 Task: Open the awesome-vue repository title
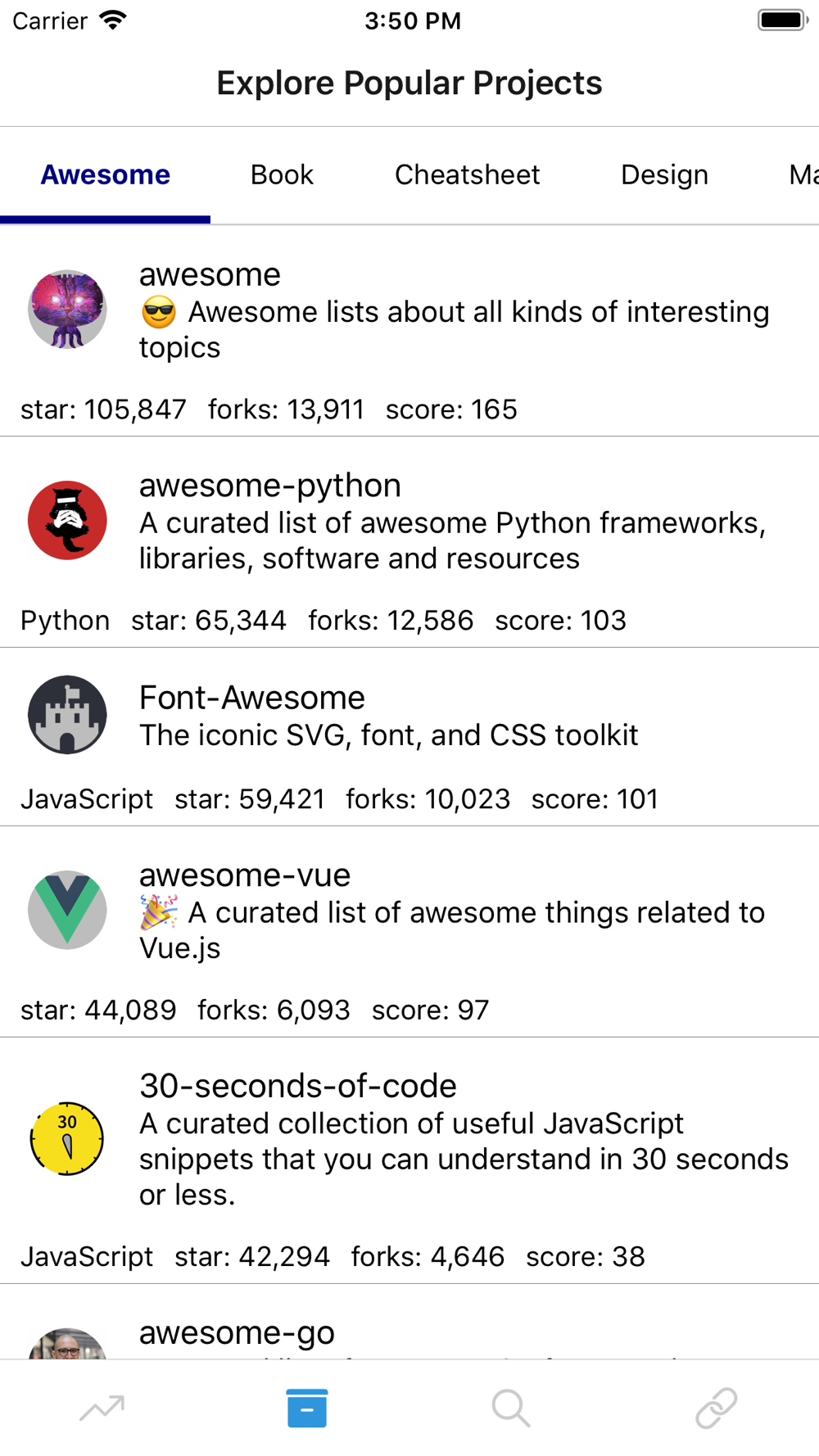[244, 875]
